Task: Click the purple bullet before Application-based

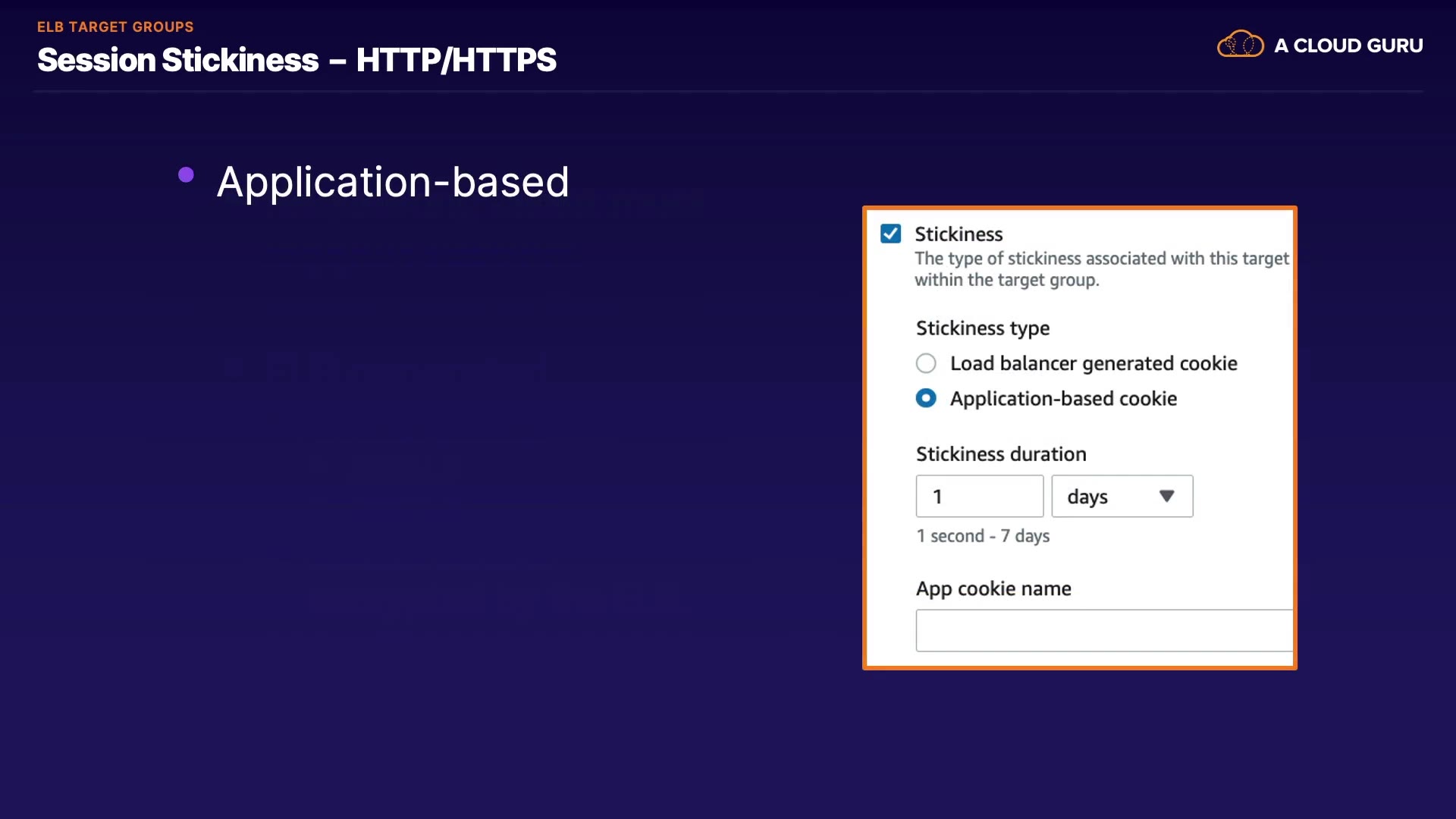Action: 186,175
